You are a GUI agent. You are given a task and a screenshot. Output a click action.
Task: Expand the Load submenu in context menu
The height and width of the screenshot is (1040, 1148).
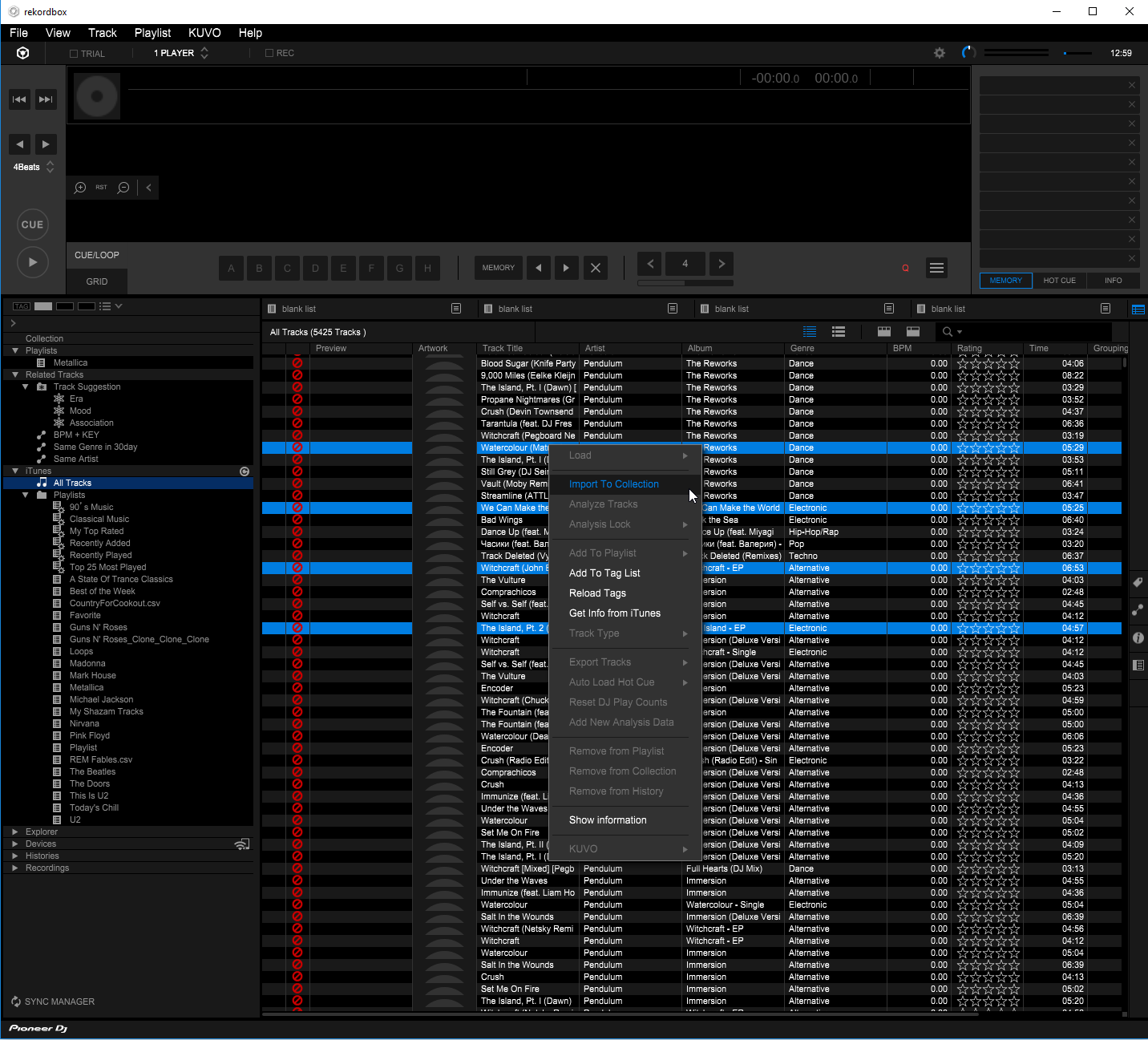click(x=625, y=455)
